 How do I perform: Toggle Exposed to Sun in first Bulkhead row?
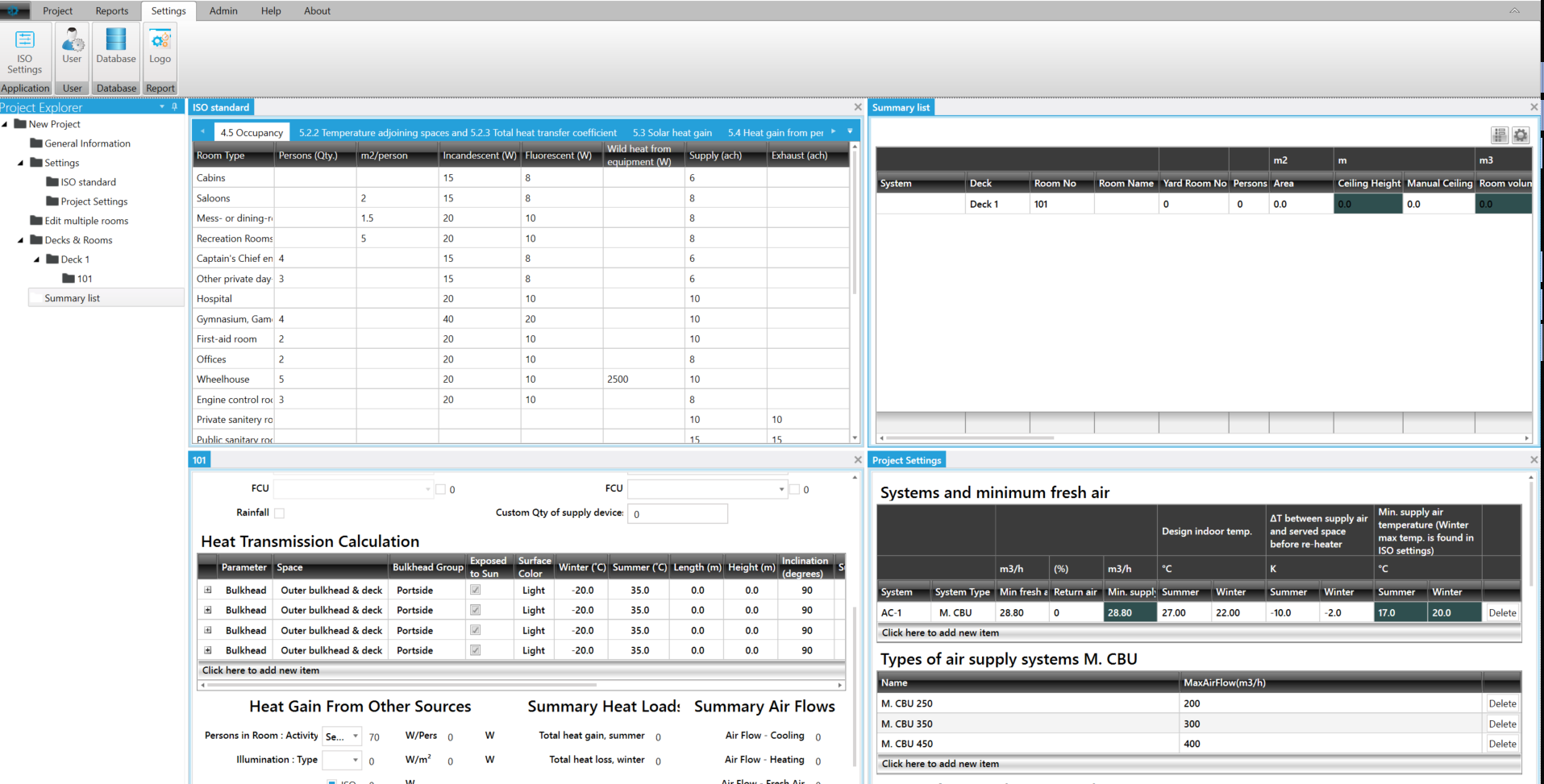[476, 590]
